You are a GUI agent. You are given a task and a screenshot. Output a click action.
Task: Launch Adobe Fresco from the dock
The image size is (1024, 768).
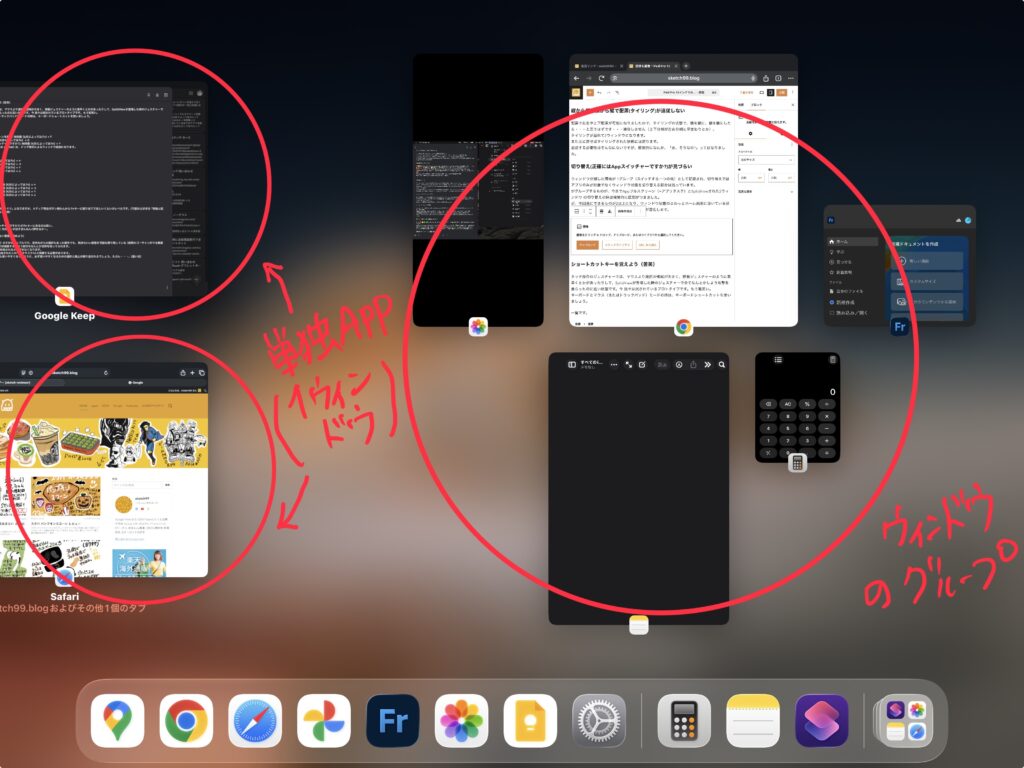coord(393,721)
